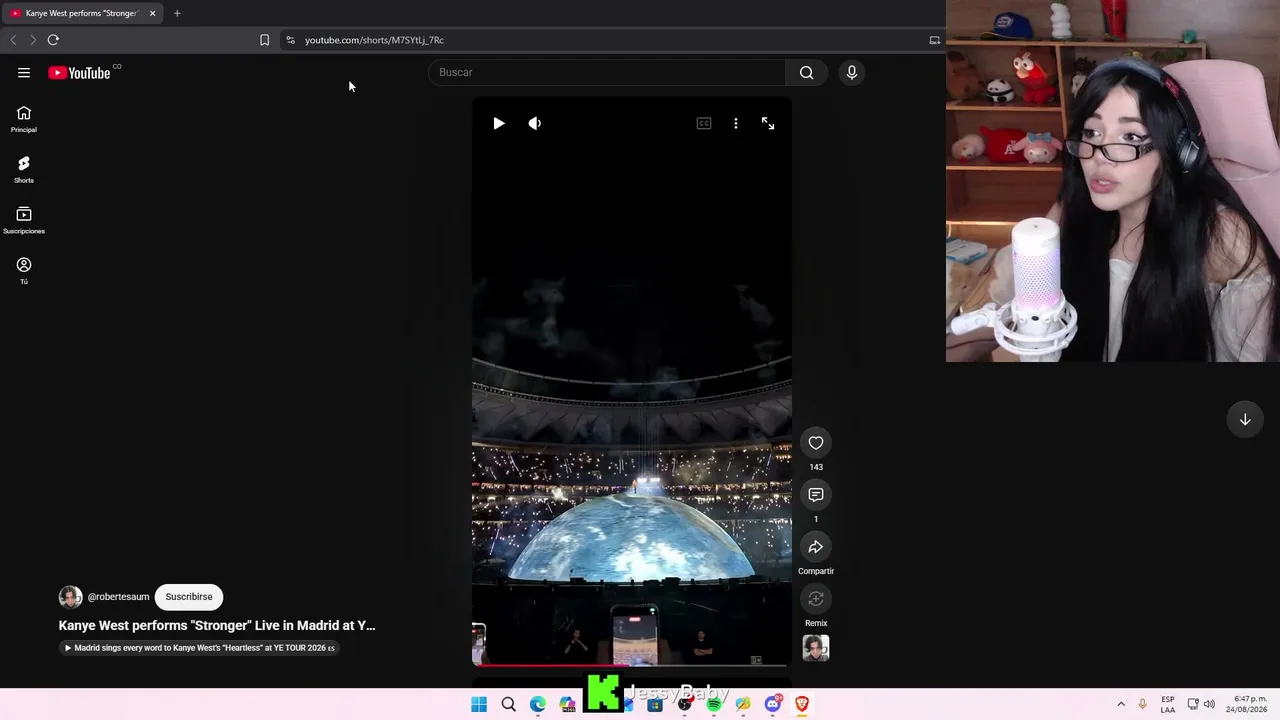Start voice search with microphone

tap(852, 72)
